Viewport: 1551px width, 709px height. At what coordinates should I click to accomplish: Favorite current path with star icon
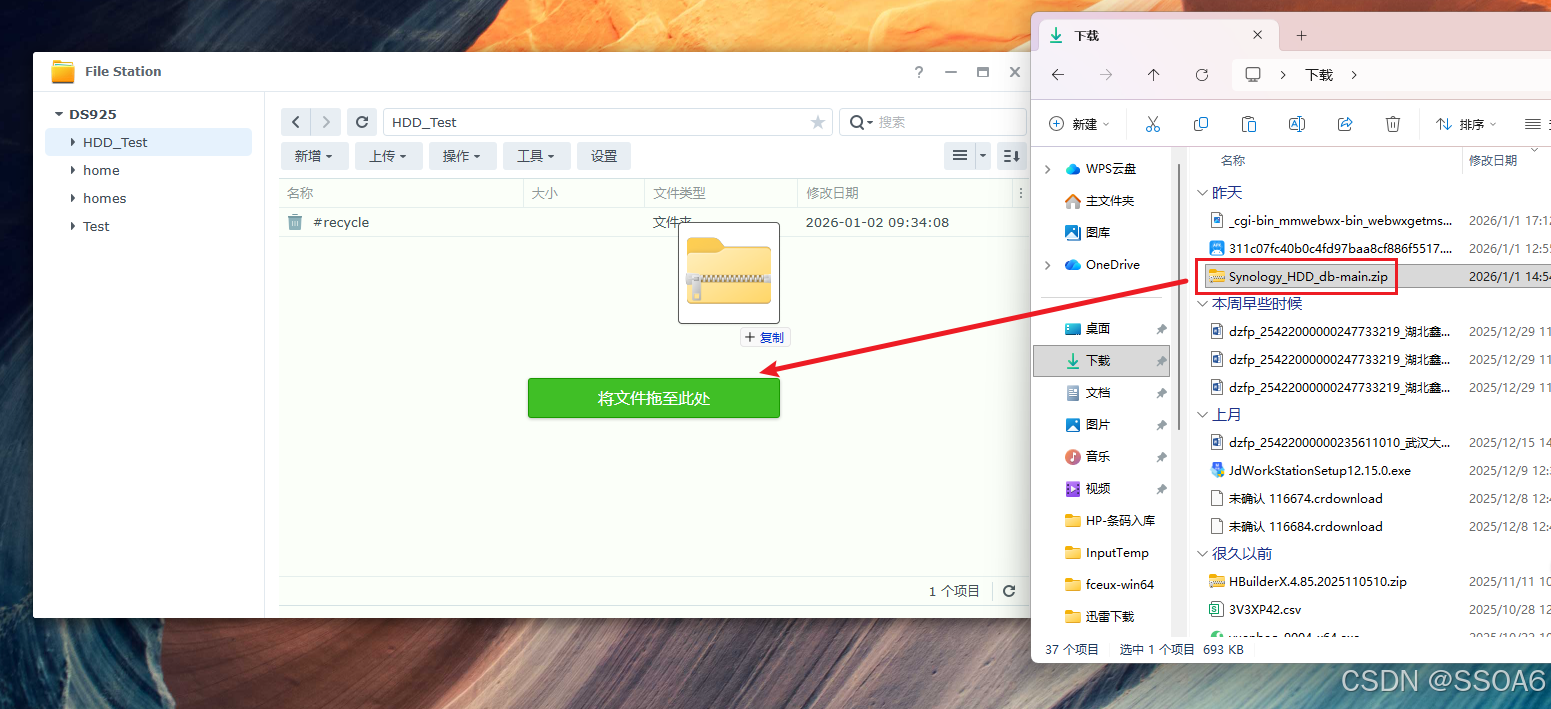click(x=818, y=122)
